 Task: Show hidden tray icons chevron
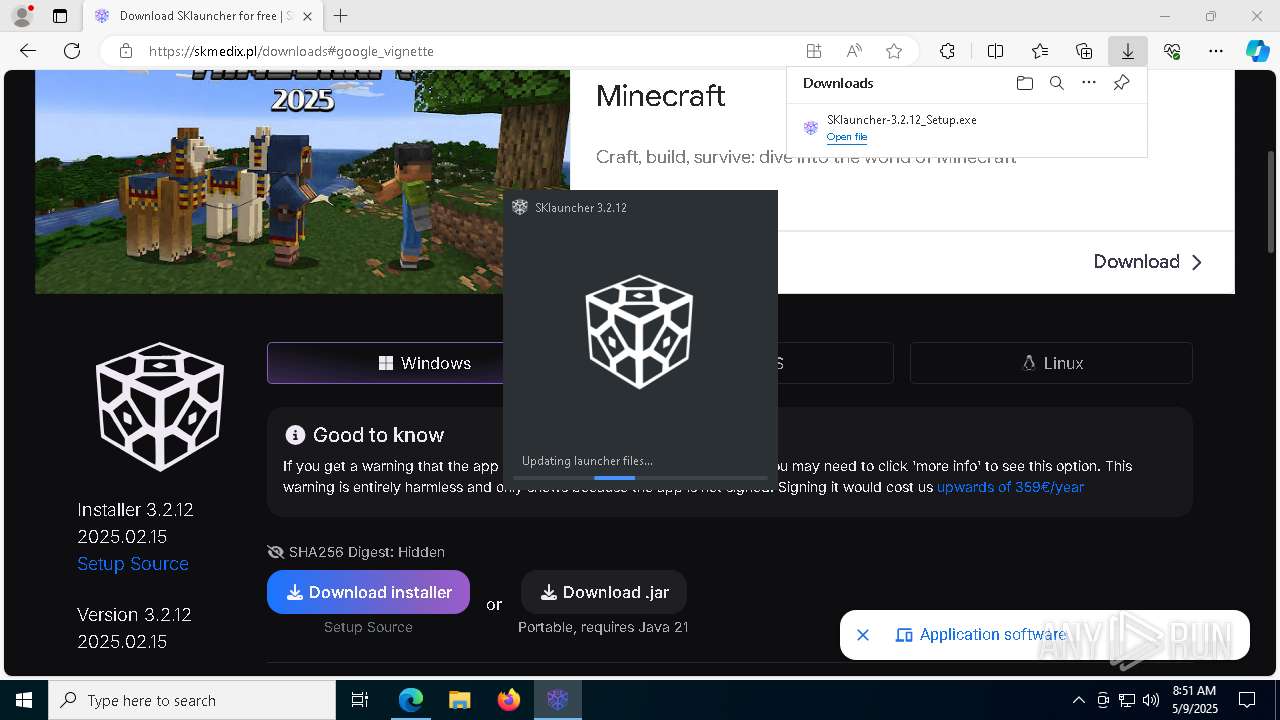[x=1079, y=700]
